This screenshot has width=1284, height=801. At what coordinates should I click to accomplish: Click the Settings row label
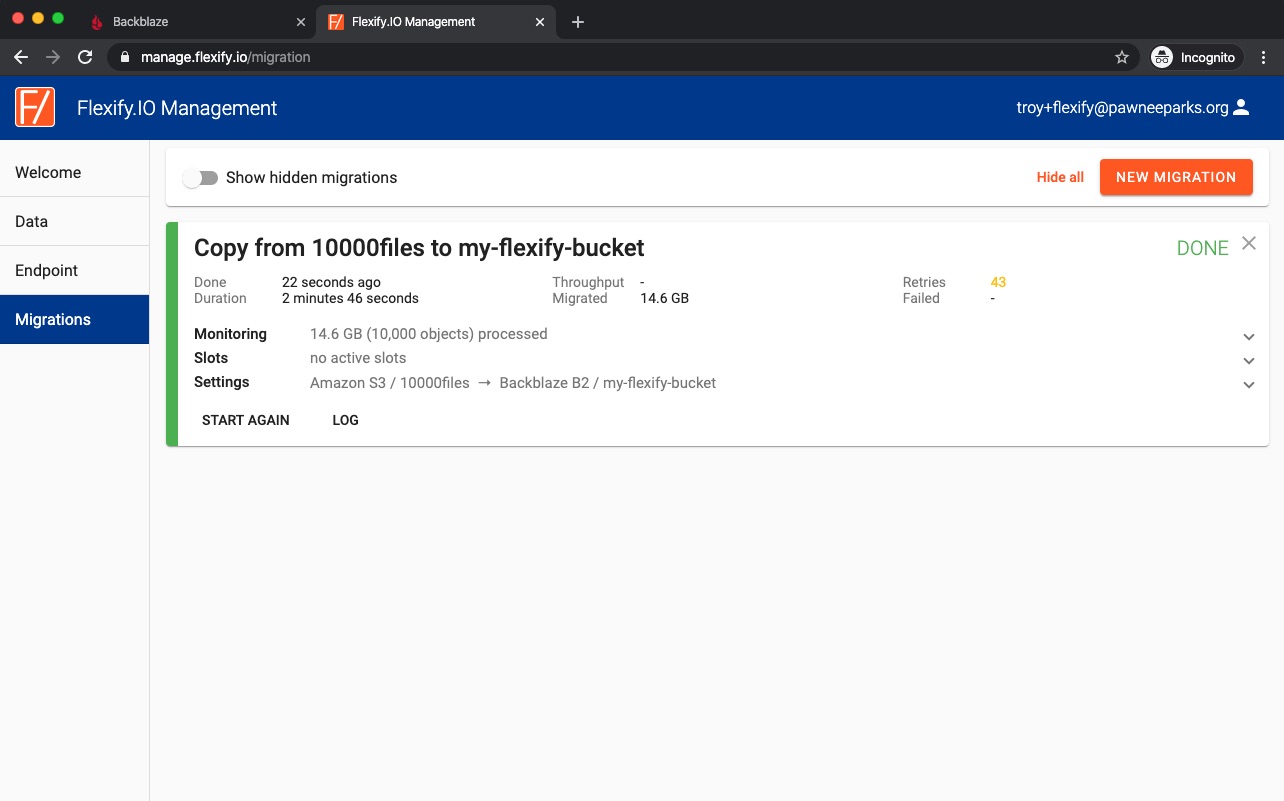[x=222, y=382]
